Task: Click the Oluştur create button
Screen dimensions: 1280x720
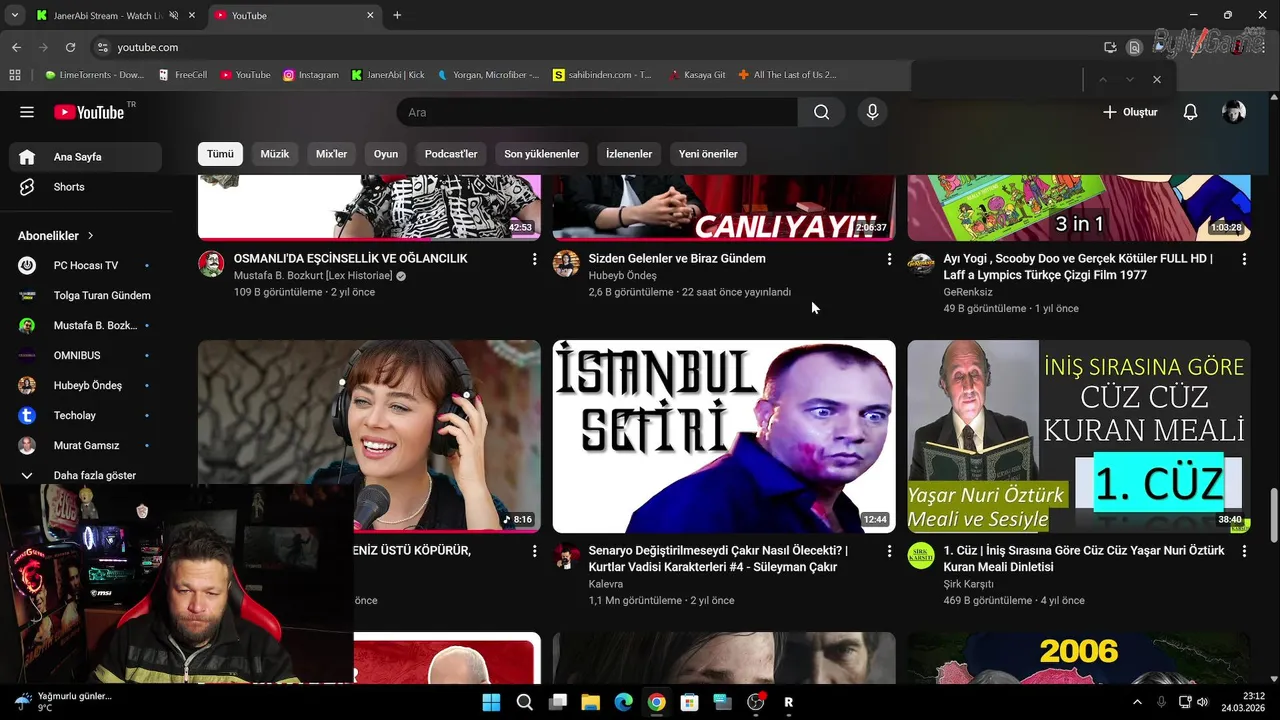Action: (x=1130, y=112)
